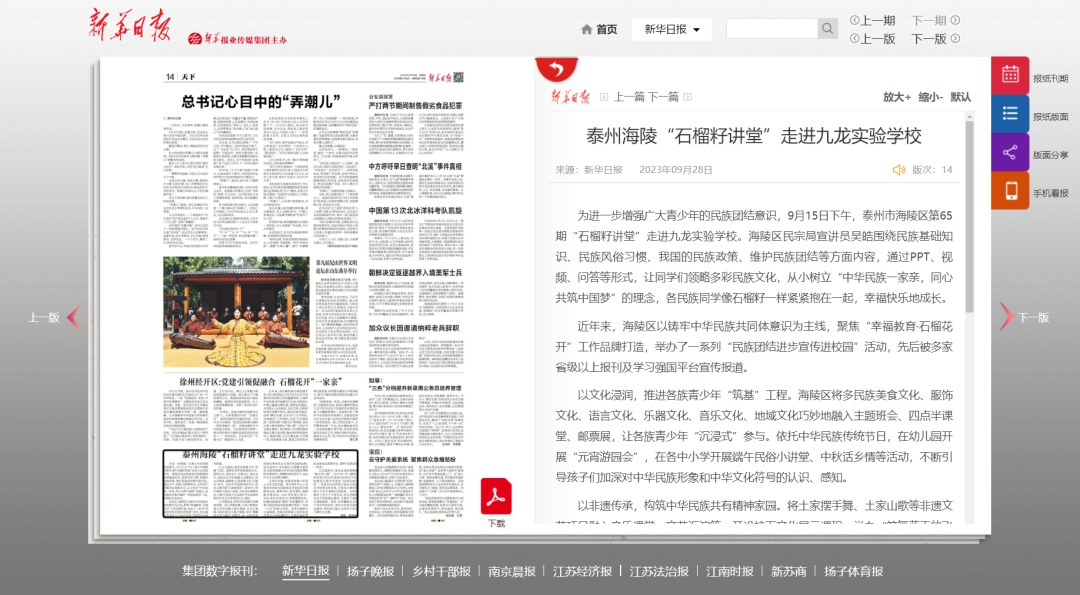Open 南京晨报 in bottom publication list

(512, 571)
